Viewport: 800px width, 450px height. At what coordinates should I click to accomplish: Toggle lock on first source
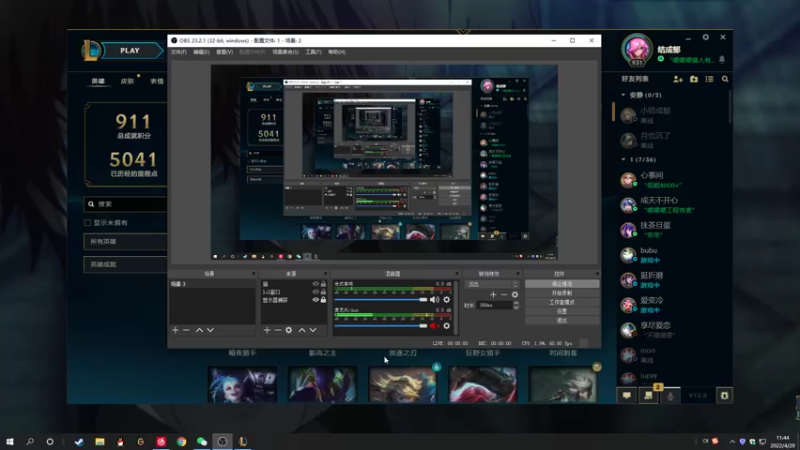point(323,284)
